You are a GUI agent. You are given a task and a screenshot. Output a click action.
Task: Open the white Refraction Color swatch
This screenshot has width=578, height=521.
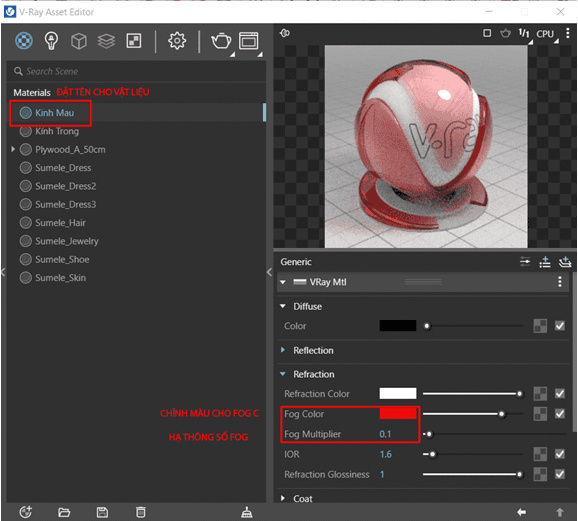(398, 394)
